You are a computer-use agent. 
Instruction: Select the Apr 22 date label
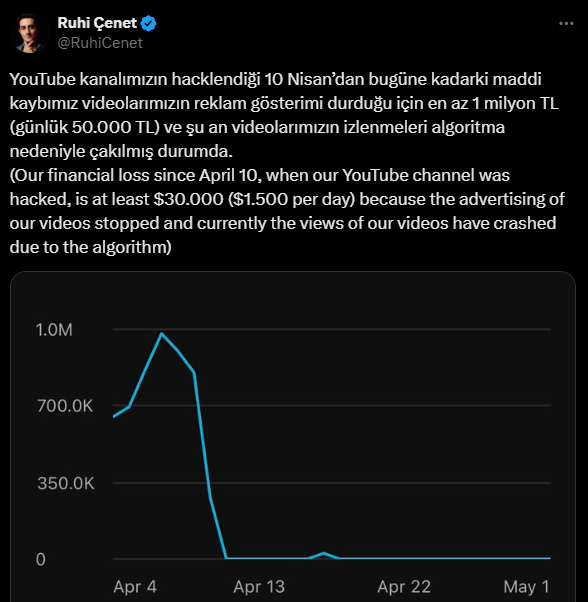[x=404, y=587]
